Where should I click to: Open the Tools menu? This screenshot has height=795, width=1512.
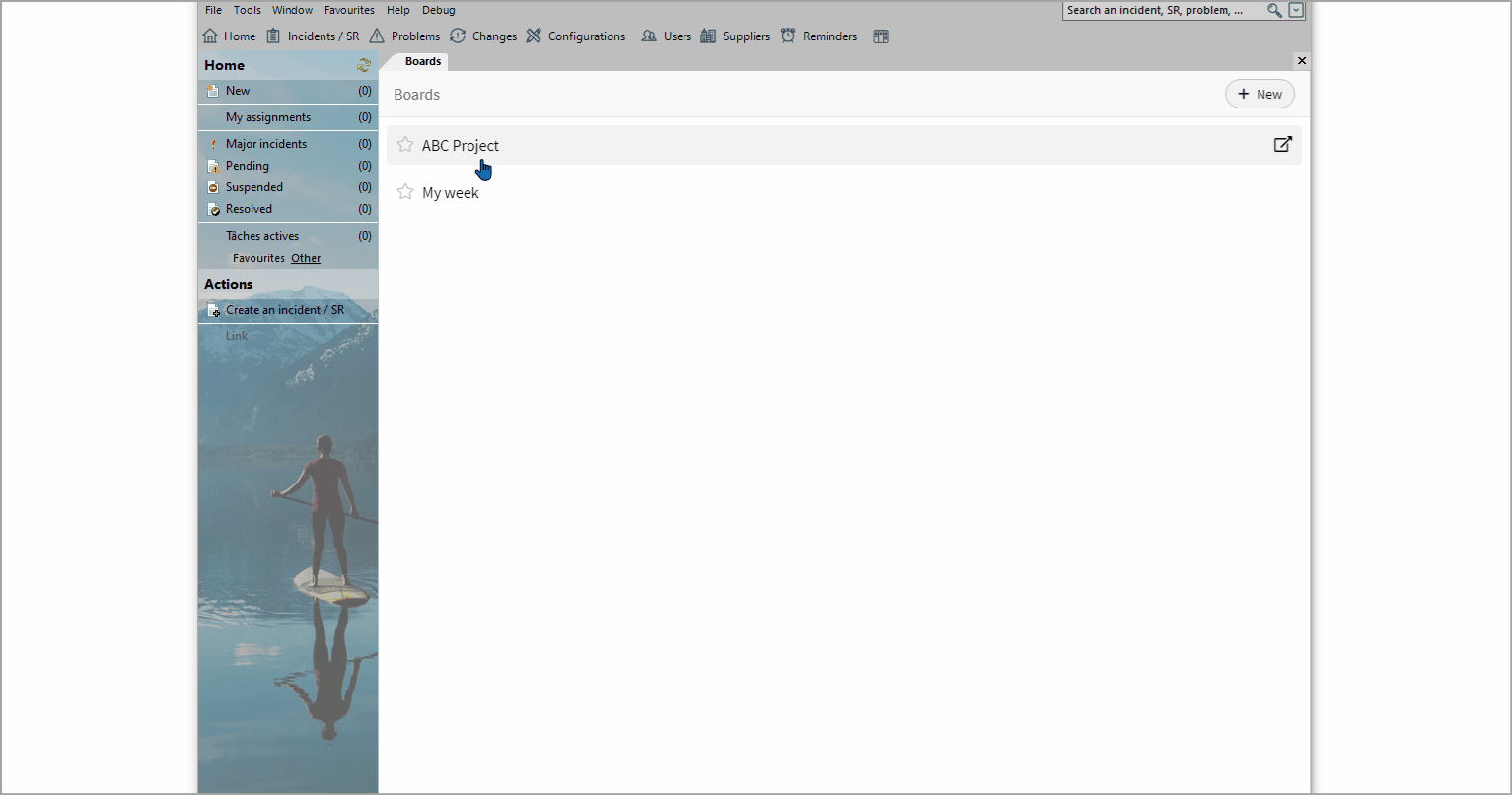pos(247,10)
